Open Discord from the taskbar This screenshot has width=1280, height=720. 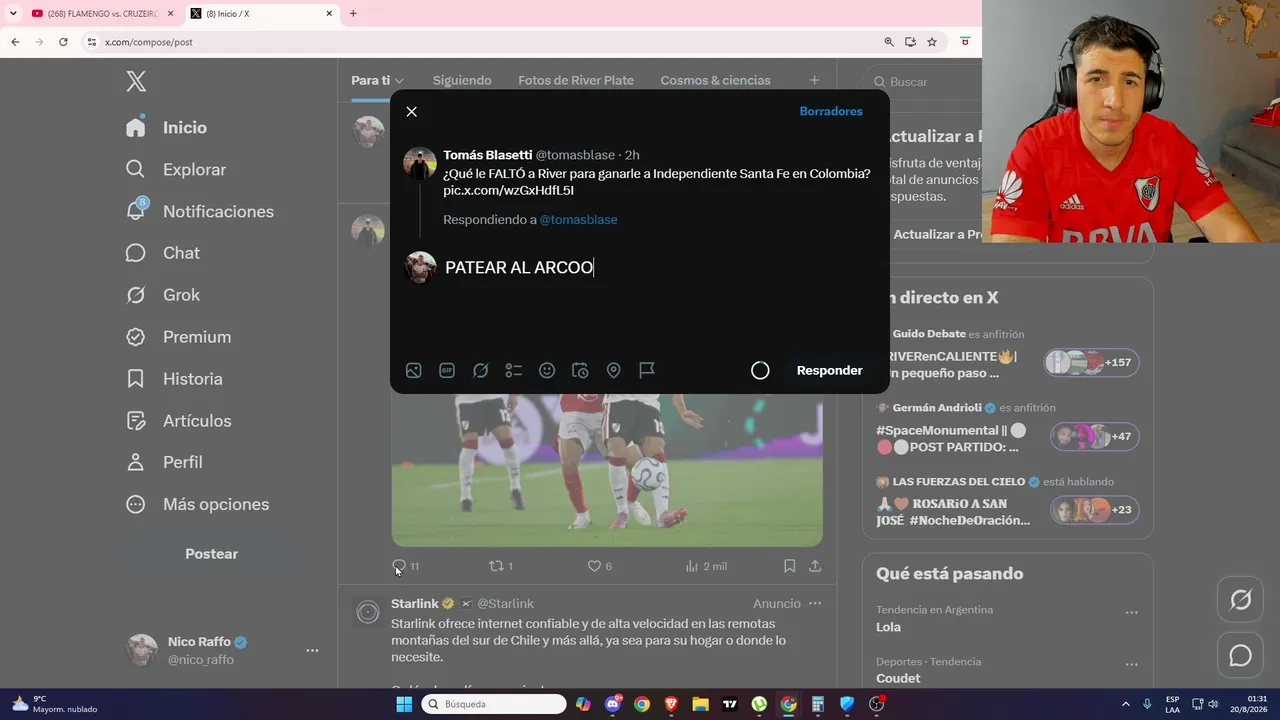(613, 704)
